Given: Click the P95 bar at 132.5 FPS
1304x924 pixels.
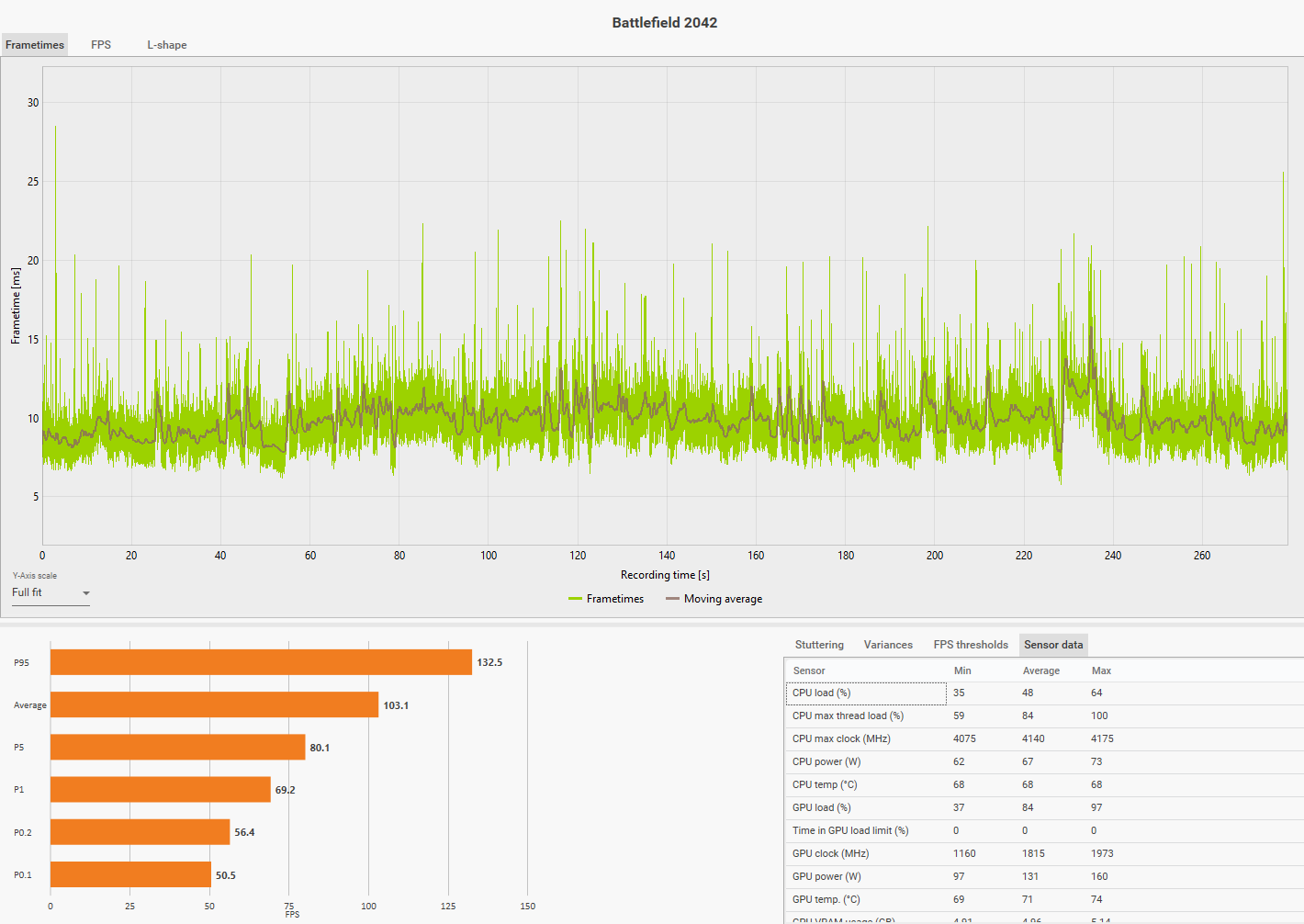Looking at the screenshot, I should pyautogui.click(x=261, y=662).
